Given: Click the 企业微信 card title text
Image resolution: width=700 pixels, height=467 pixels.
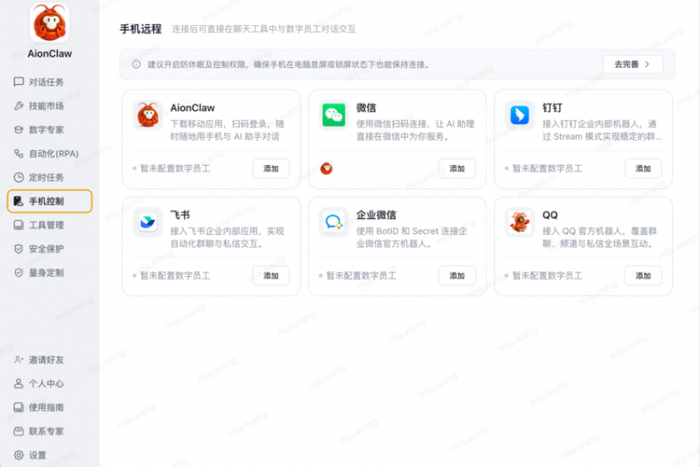Looking at the screenshot, I should click(376, 215).
